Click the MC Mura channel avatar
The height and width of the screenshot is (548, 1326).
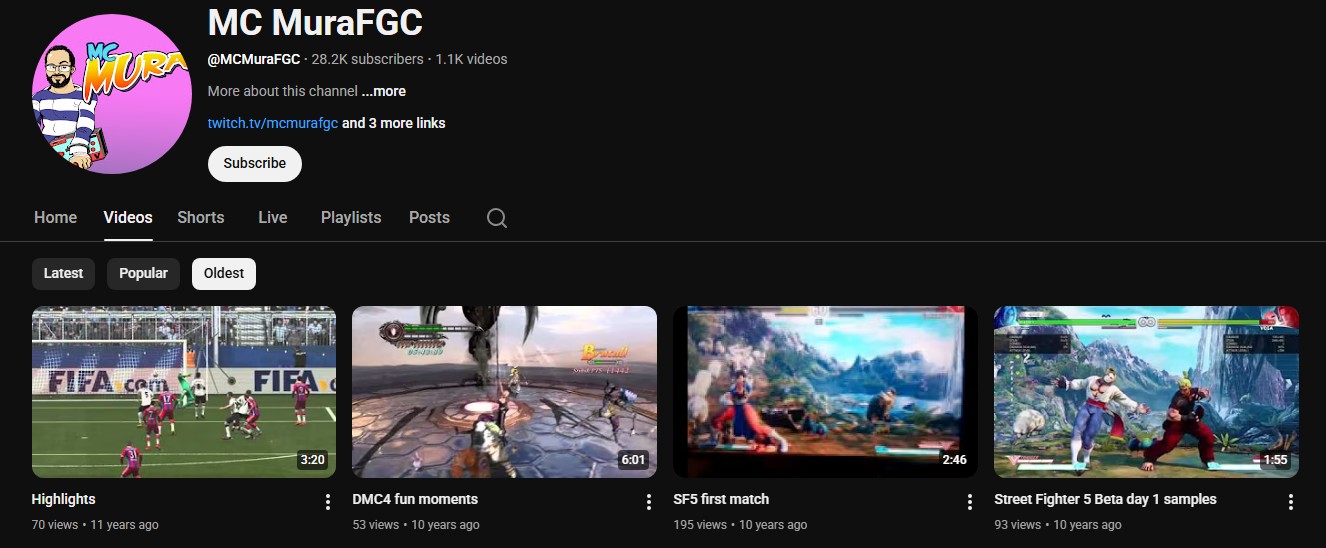pyautogui.click(x=112, y=94)
